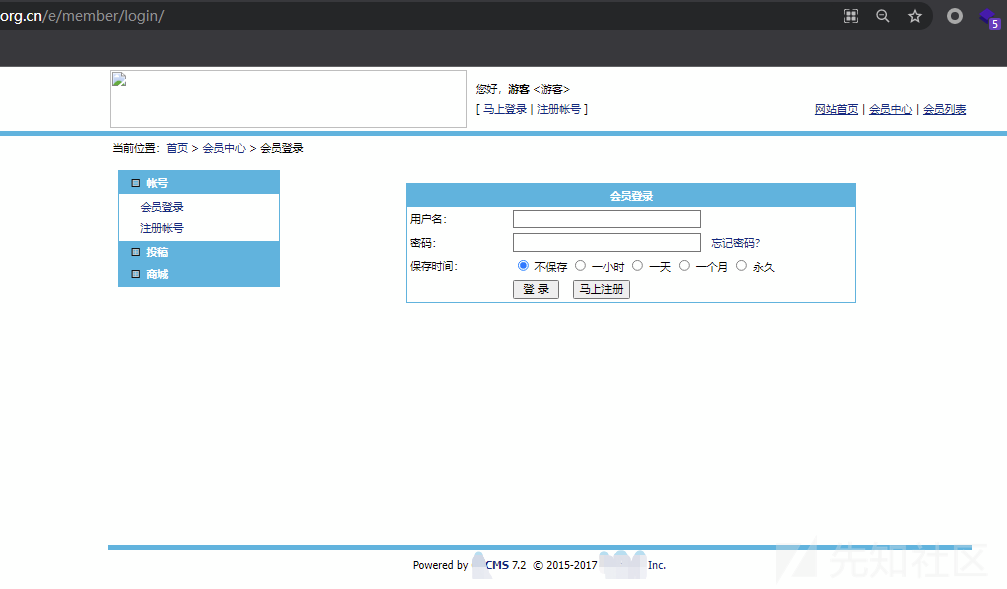1007x589 pixels.
Task: Select the 不保存 radio option
Action: (523, 266)
